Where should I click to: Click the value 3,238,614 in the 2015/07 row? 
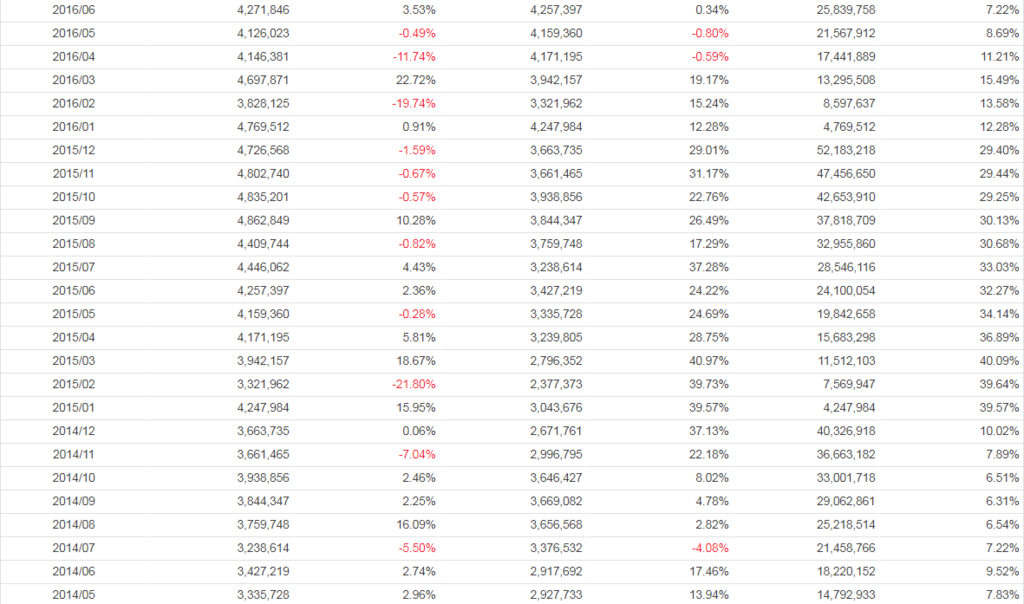tap(555, 267)
